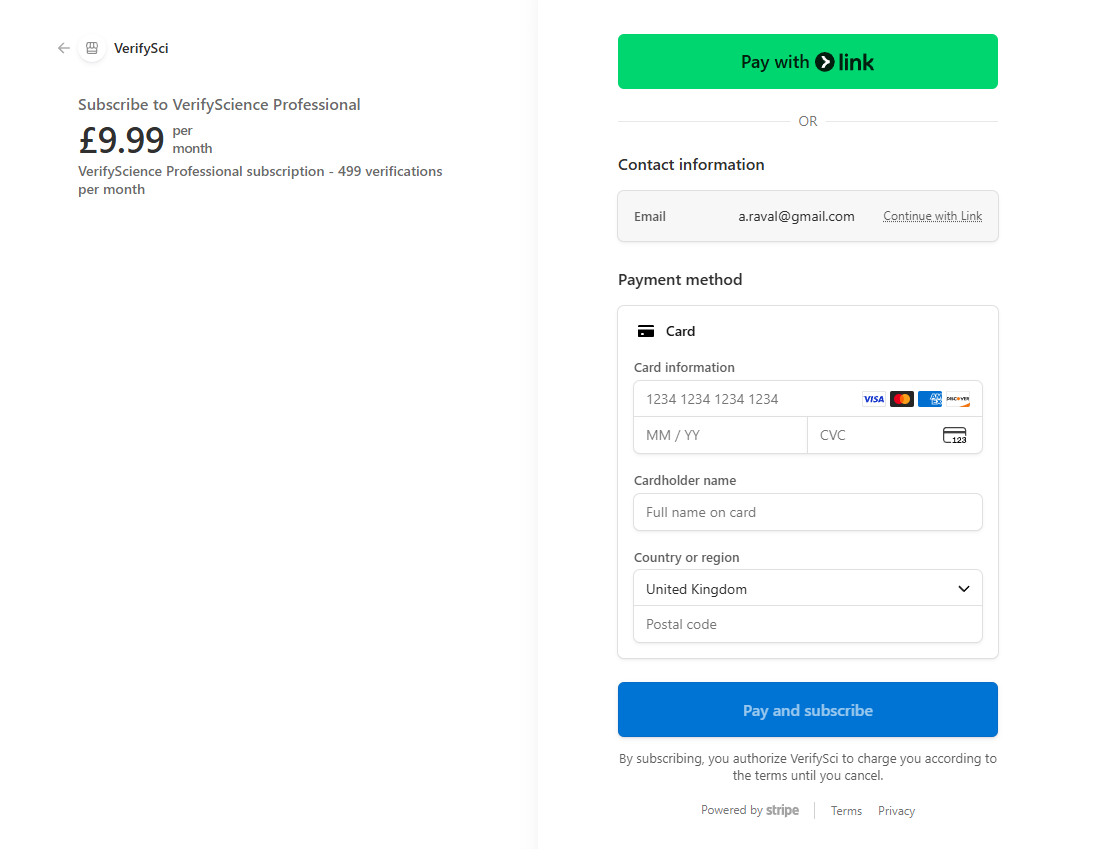Click the American Express brand icon
Image resolution: width=1115 pixels, height=849 pixels.
929,399
